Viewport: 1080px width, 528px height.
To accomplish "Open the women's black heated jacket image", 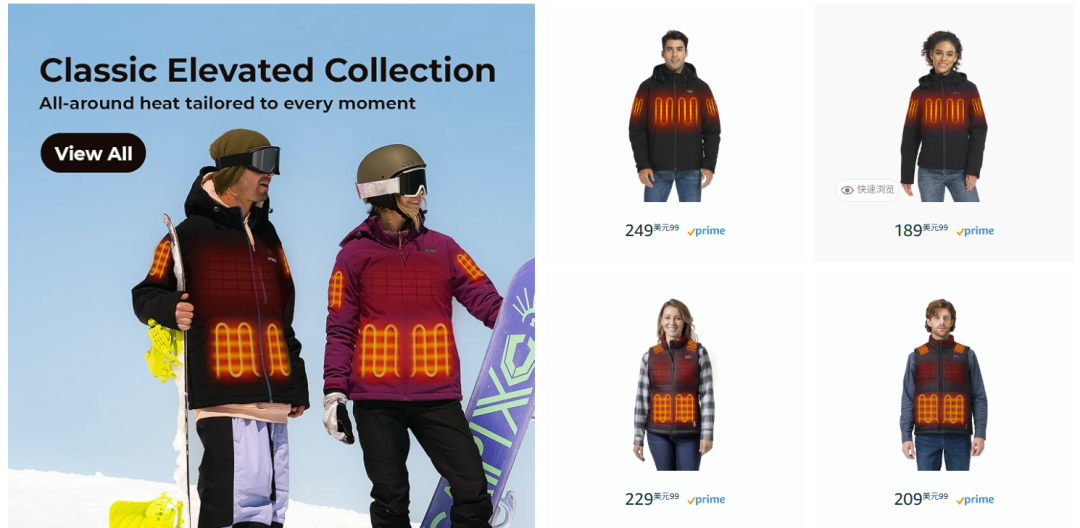I will point(943,116).
